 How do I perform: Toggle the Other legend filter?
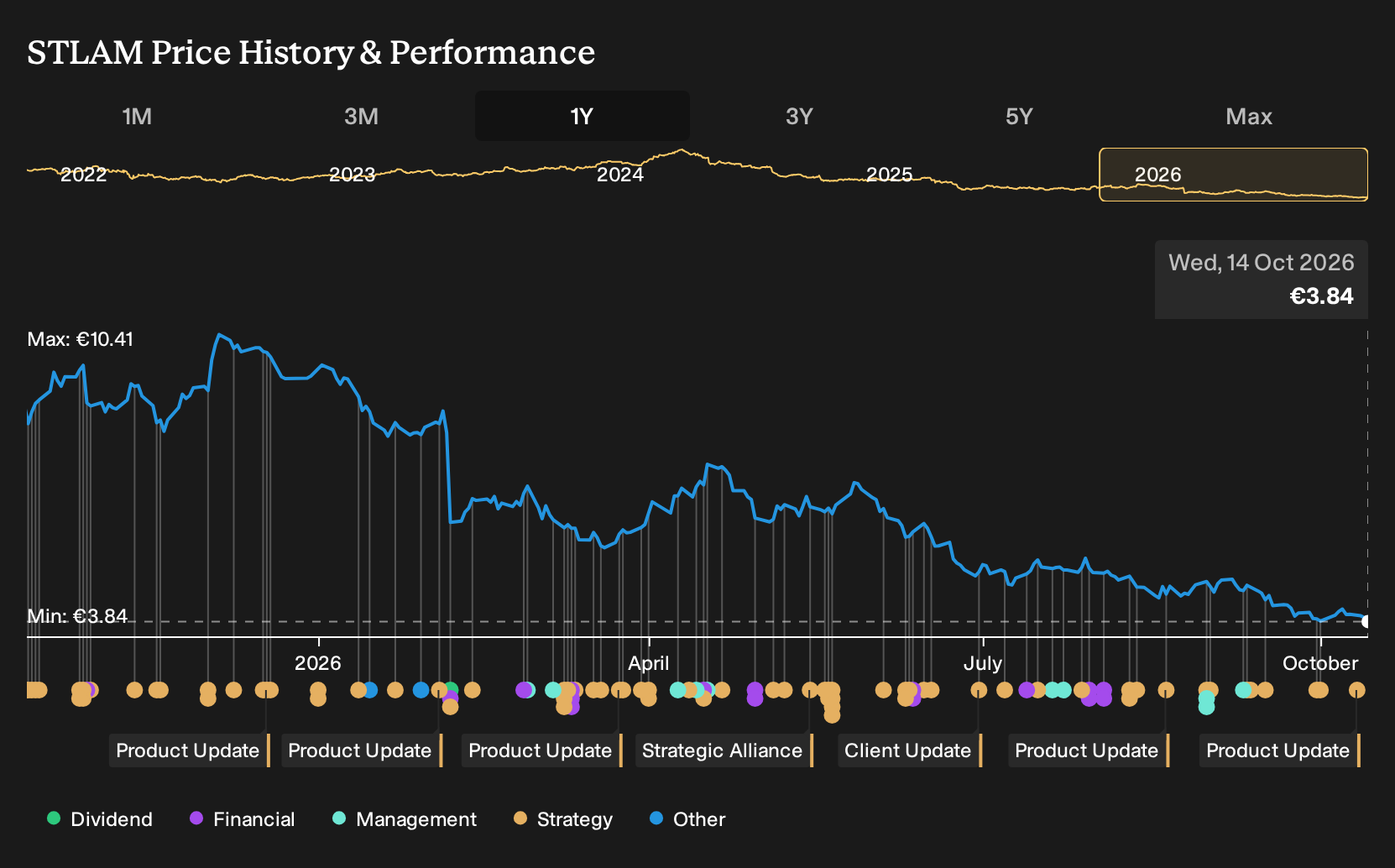point(687,819)
